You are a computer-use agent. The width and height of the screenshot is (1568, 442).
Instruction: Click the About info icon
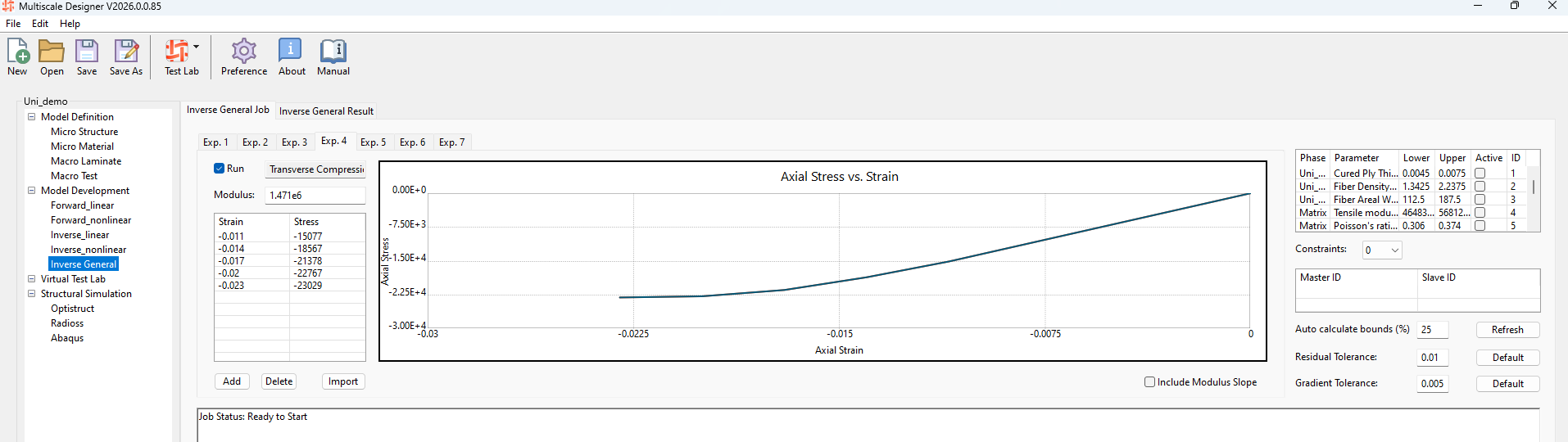[291, 52]
